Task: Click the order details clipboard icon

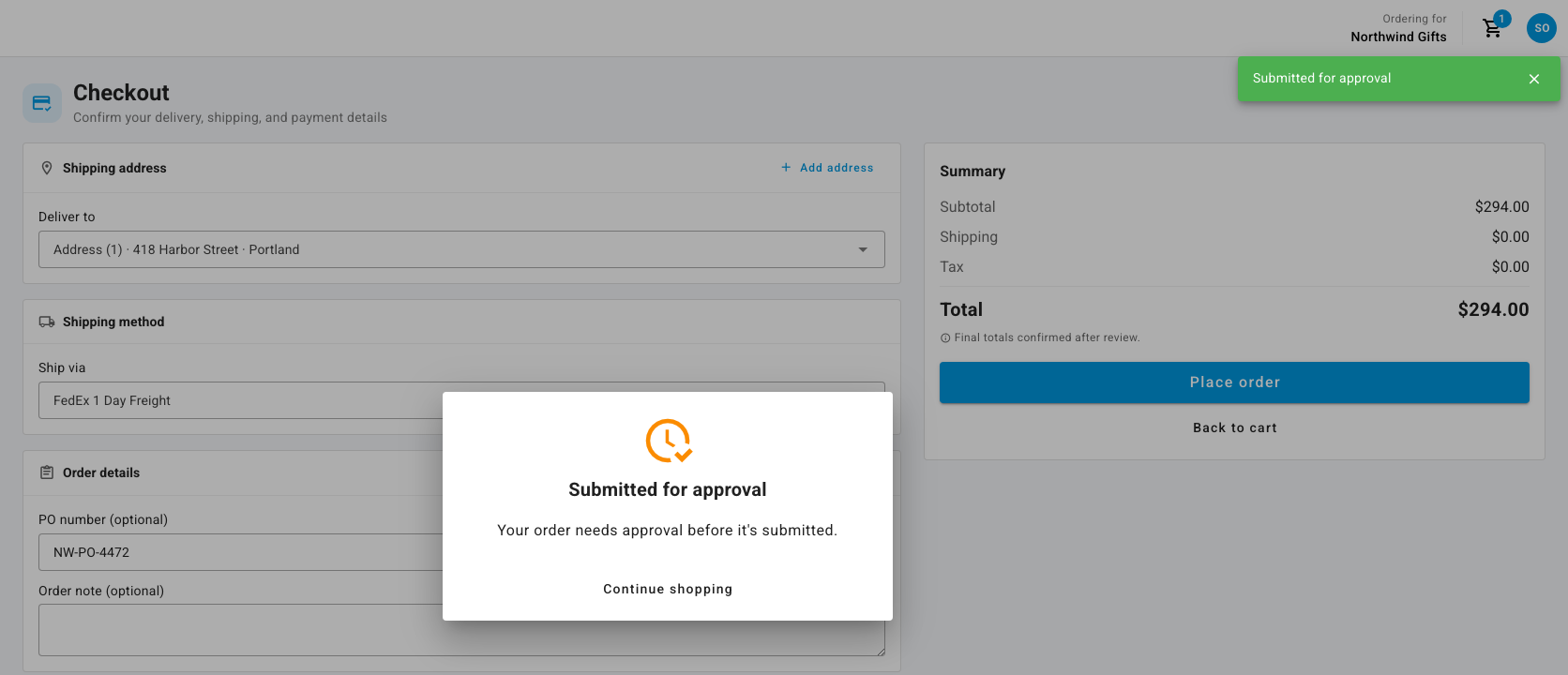Action: coord(47,472)
